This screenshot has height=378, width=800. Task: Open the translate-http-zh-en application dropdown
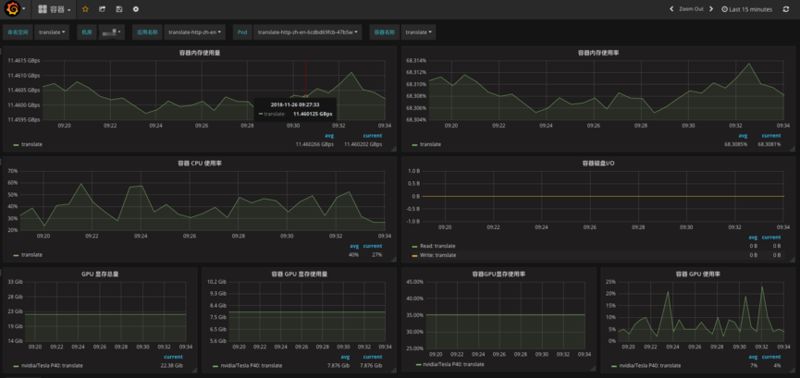[x=196, y=32]
